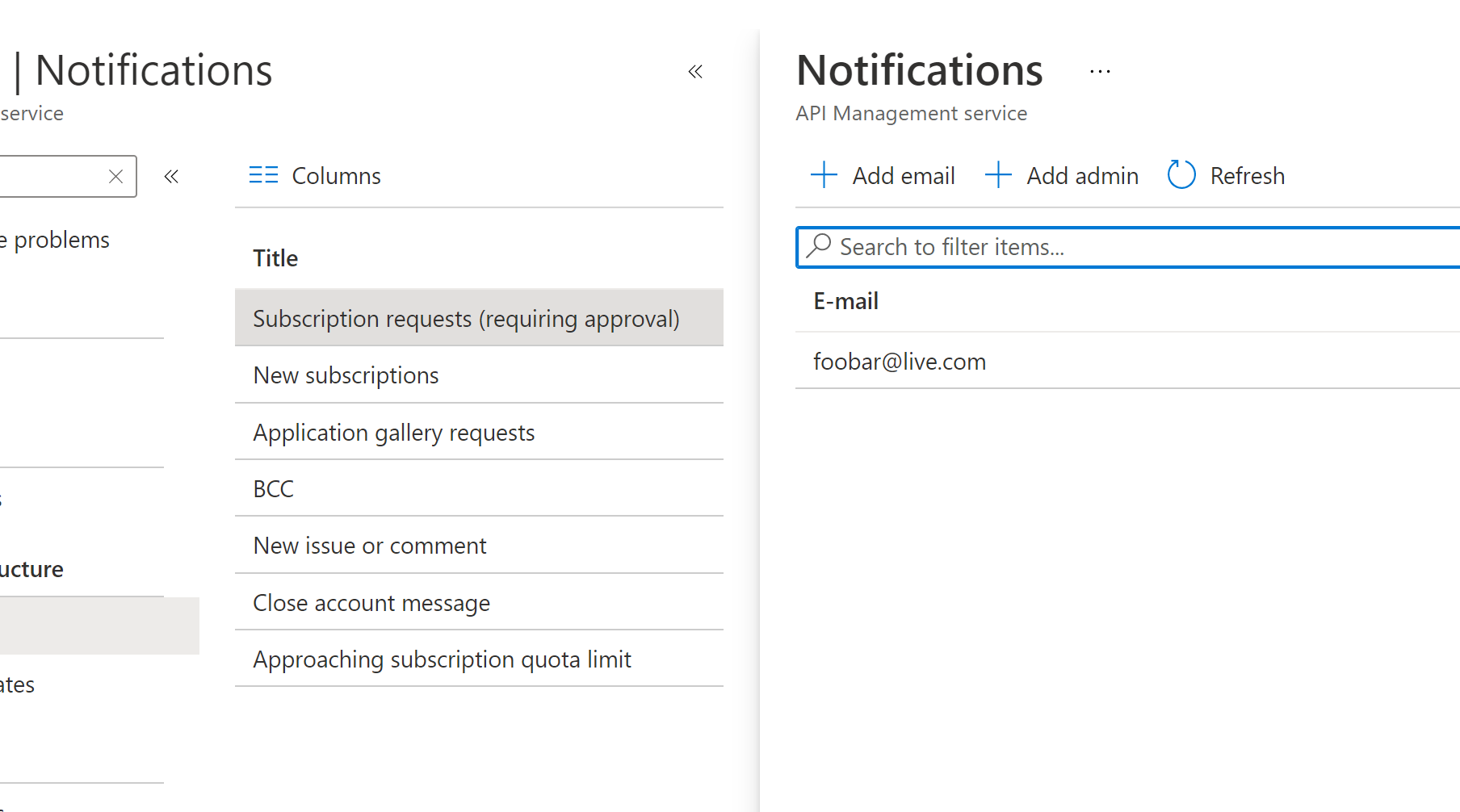Collapse the left sidebar with the double chevron
The height and width of the screenshot is (812, 1460).
(x=171, y=176)
